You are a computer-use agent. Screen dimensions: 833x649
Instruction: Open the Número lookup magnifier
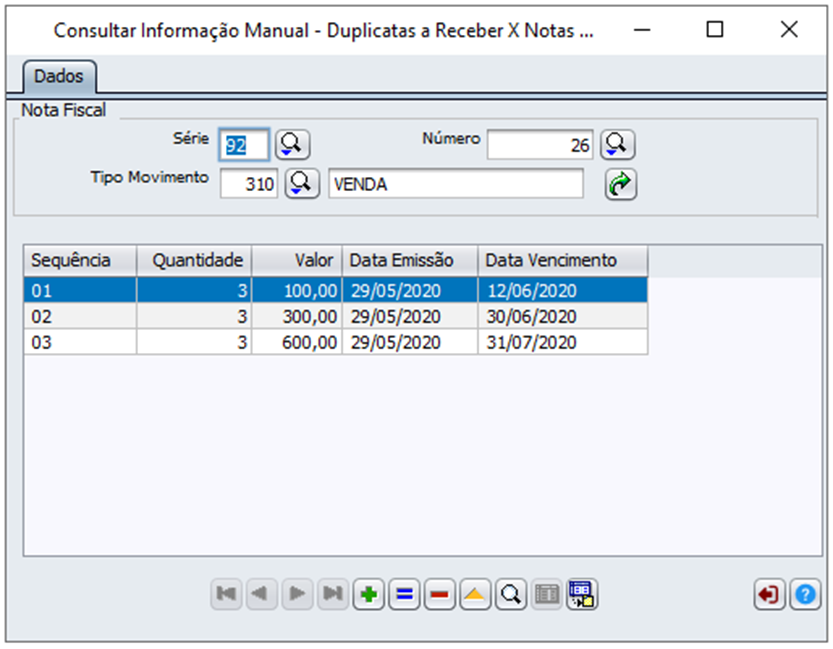(617, 144)
